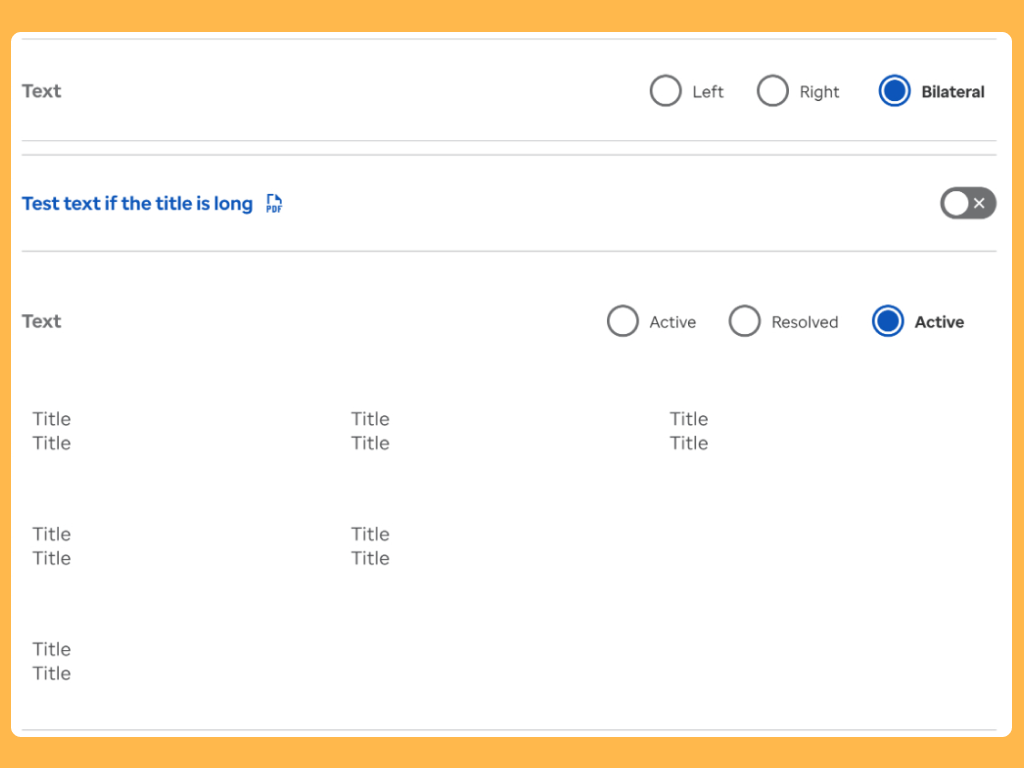Click the upper Title in the third row
This screenshot has width=1024, height=768.
pos(52,649)
